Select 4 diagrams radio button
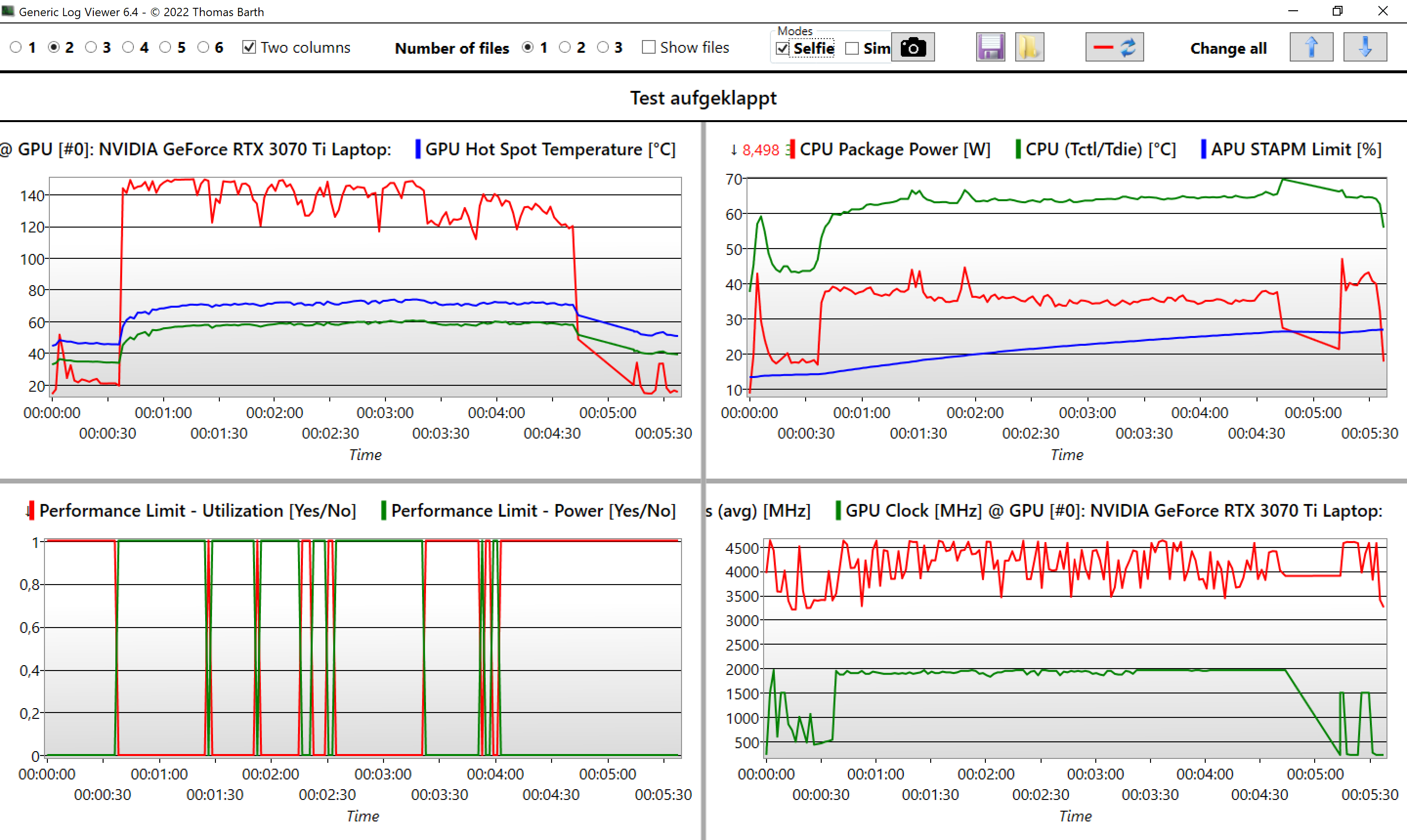The height and width of the screenshot is (840, 1407). [128, 47]
